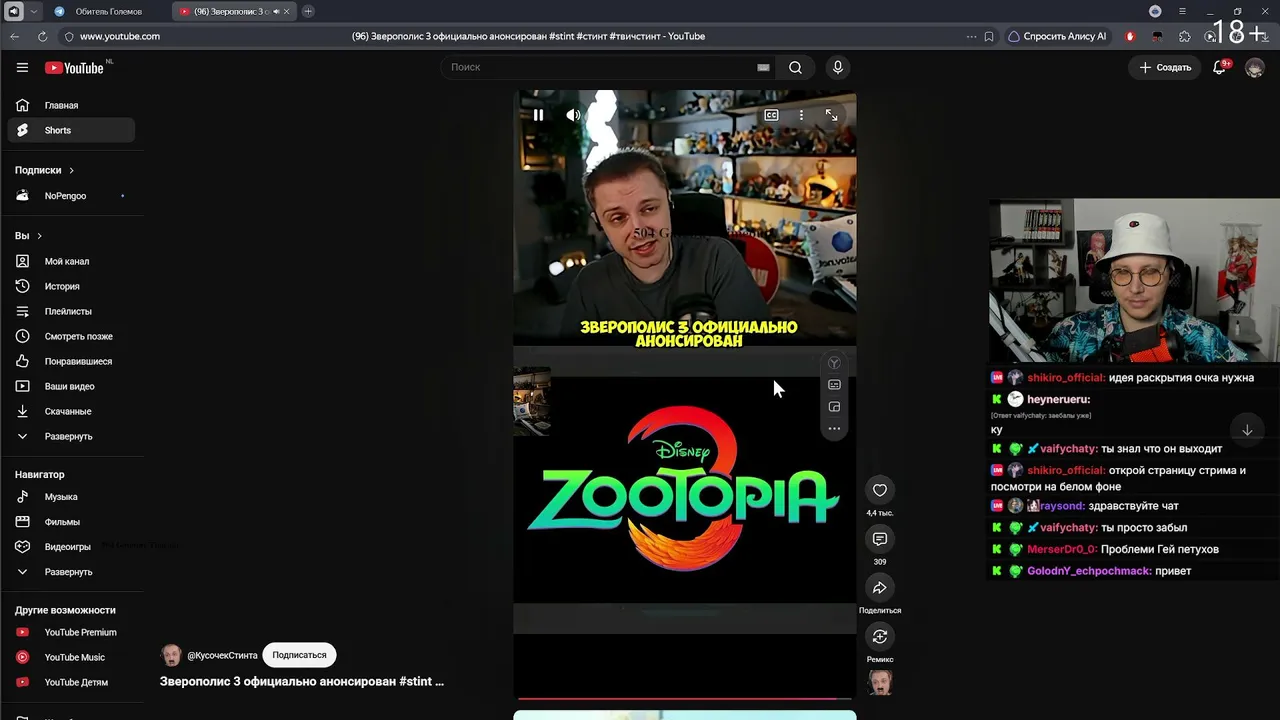Open the @КусочекСтинта channel link
This screenshot has width=1280, height=720.
pyautogui.click(x=222, y=655)
